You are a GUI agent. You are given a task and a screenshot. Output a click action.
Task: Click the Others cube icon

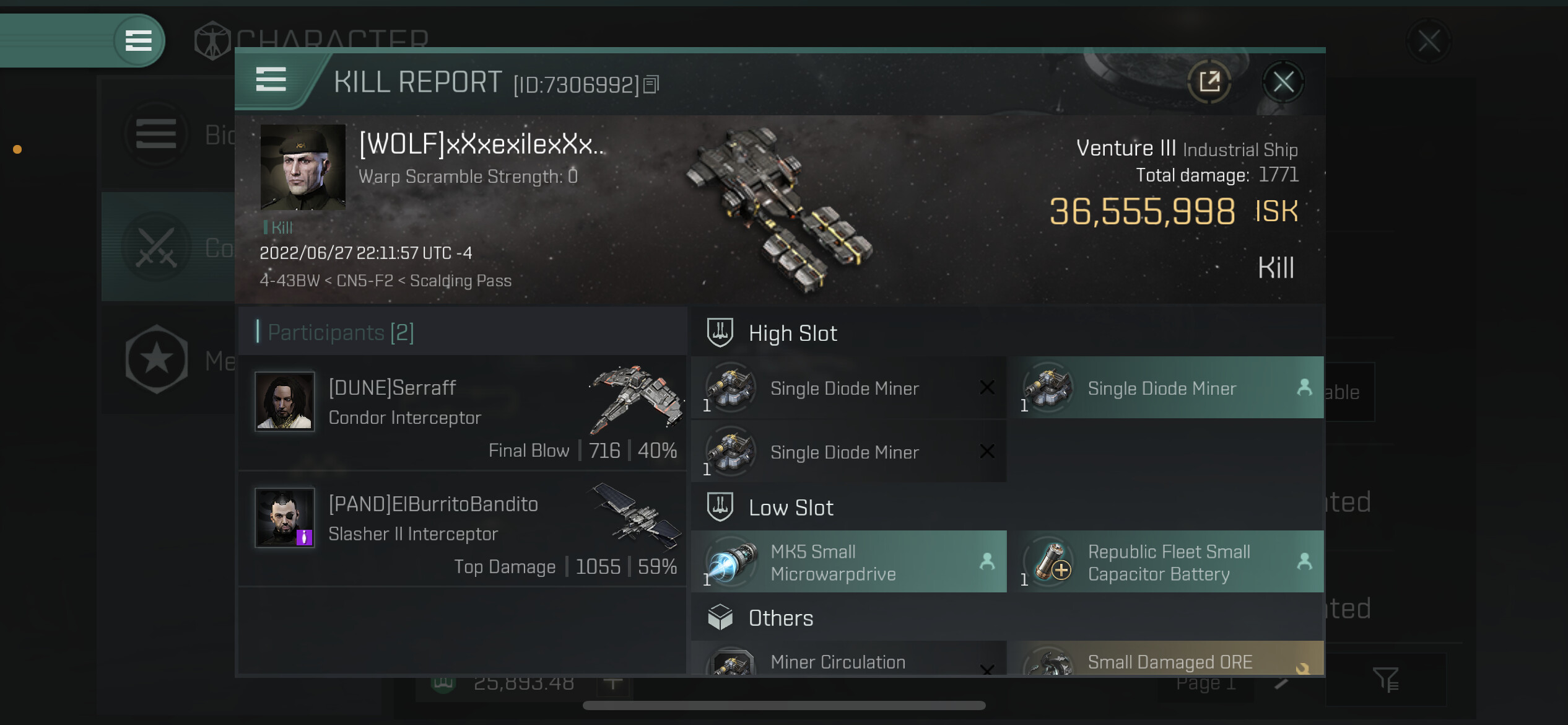point(720,617)
